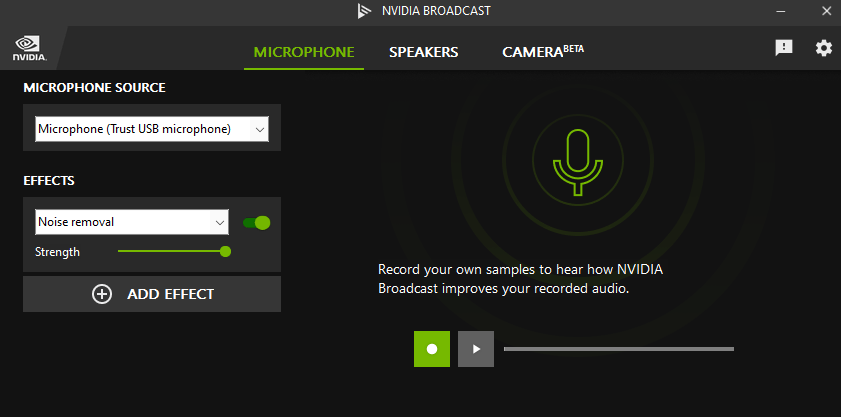Click the Record your own samples text
The image size is (841, 417).
[x=520, y=279]
